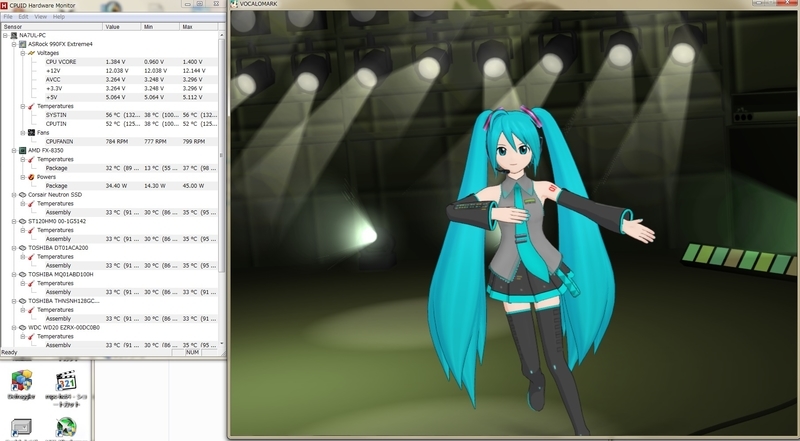Screen dimensions: 800x441
Task: Click the Sensor column header
Action: [52, 27]
